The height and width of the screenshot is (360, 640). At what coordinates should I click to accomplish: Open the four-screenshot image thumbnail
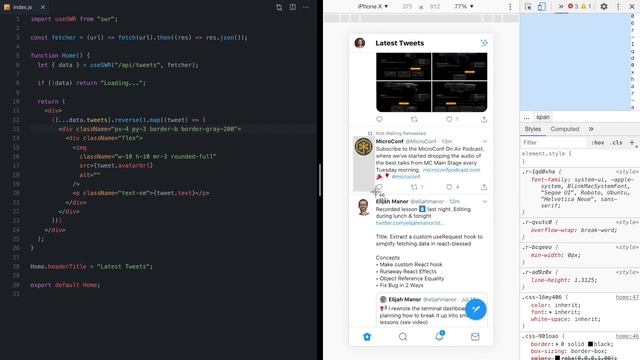[431, 82]
